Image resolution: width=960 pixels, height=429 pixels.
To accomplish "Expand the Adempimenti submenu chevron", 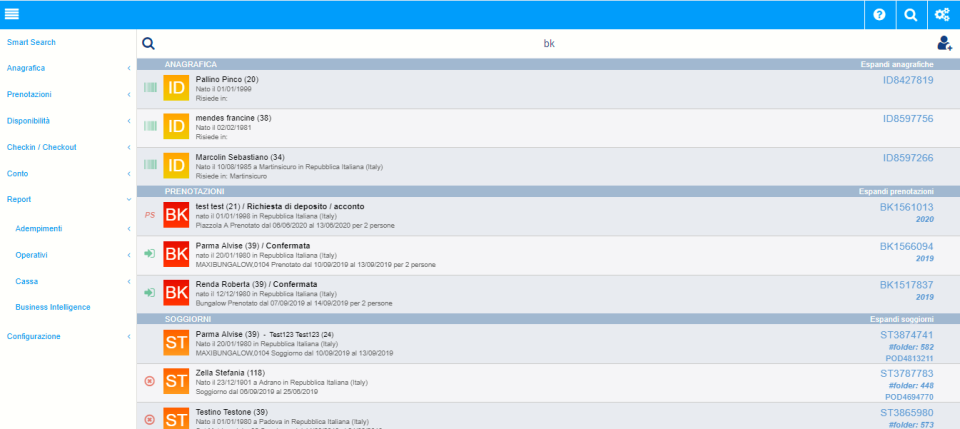I will pos(129,229).
